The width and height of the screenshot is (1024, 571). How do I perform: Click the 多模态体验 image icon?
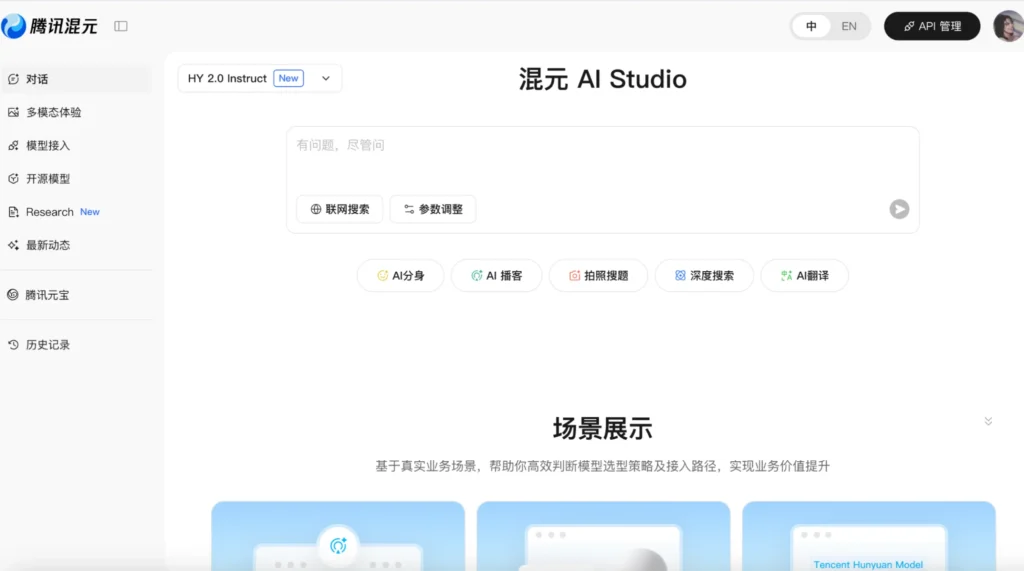tap(13, 112)
